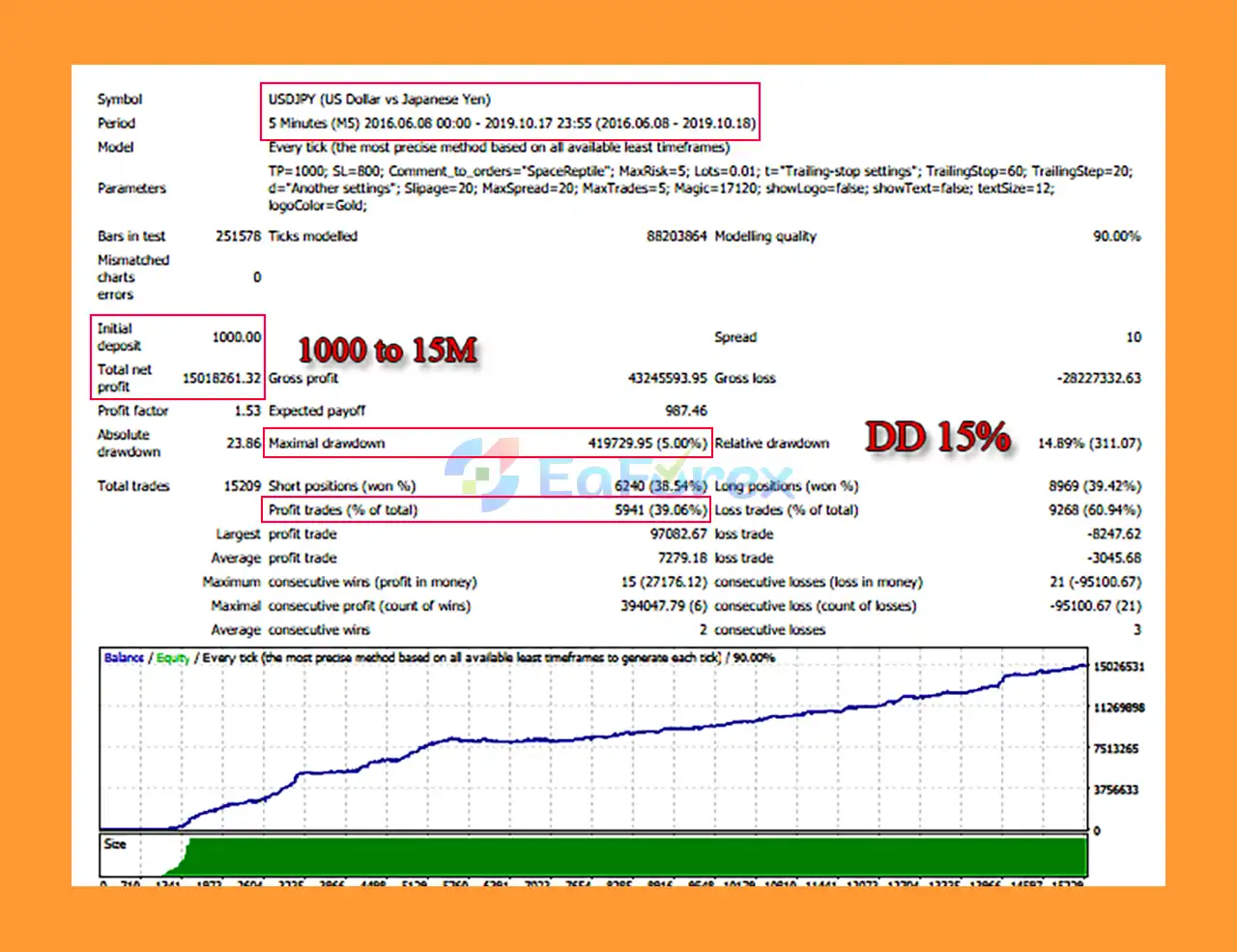Click the EaFxrox watermark logo icon

(483, 474)
